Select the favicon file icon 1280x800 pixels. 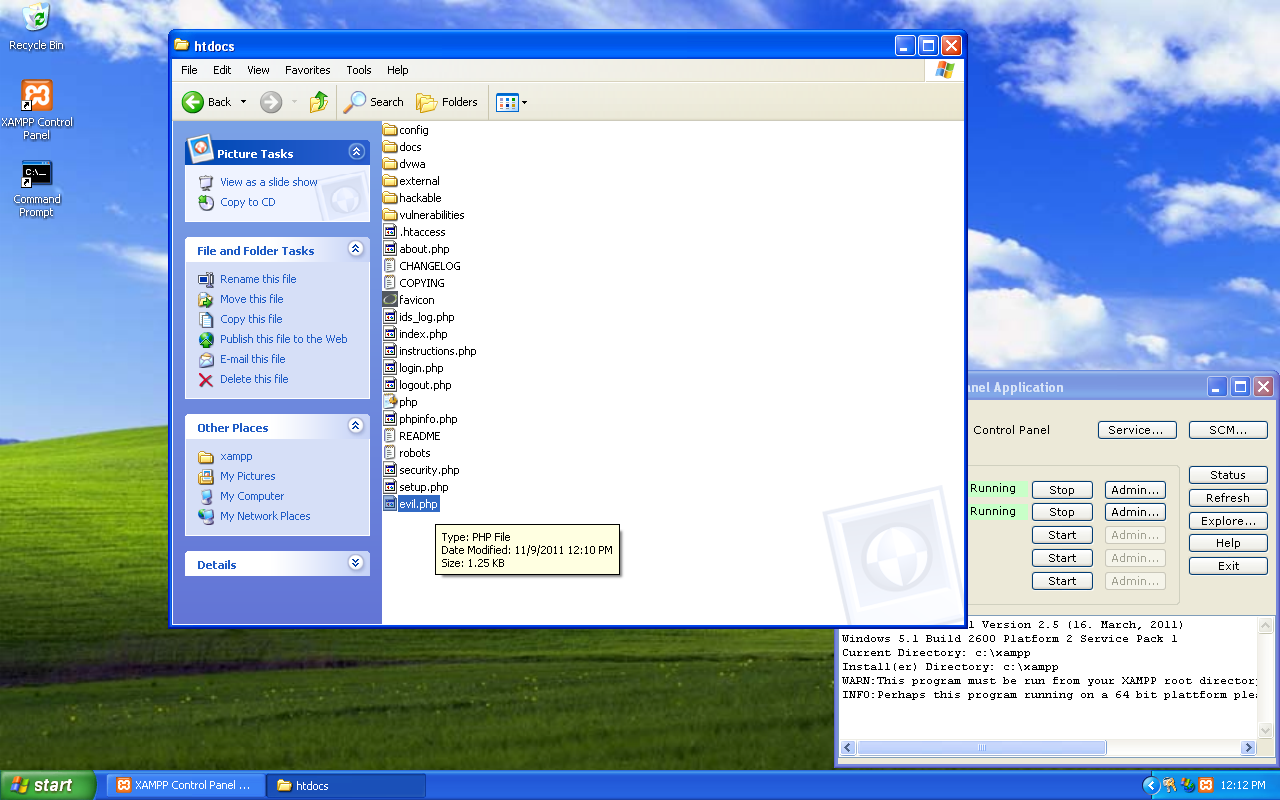(390, 300)
